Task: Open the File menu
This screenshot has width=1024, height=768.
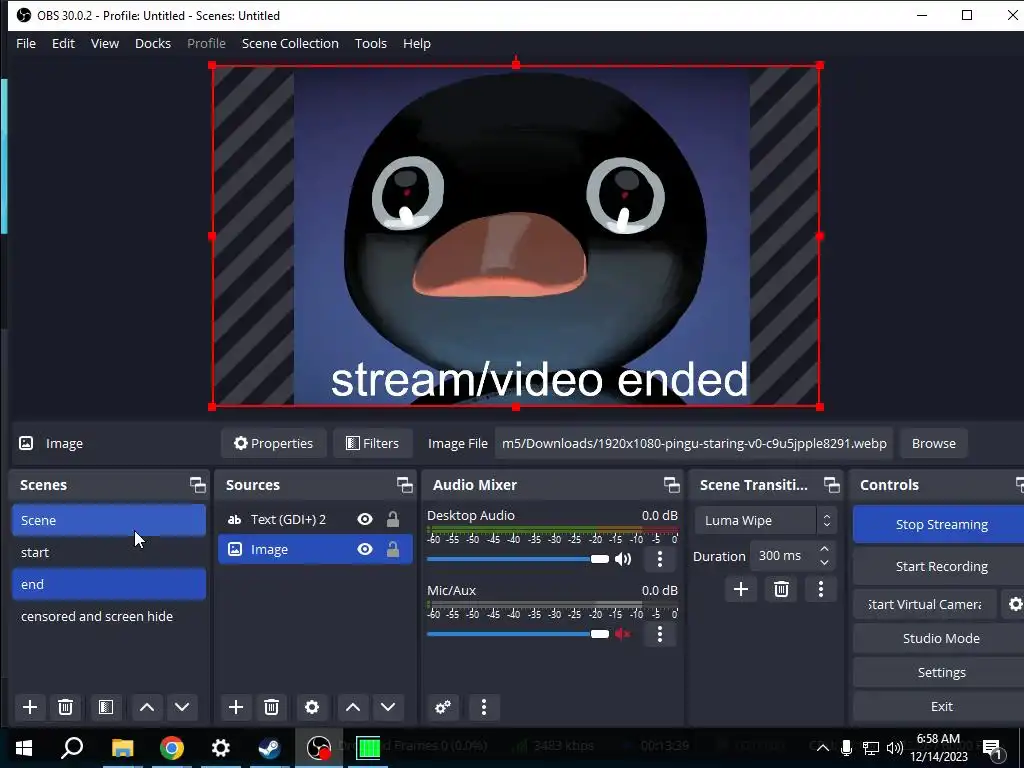Action: point(26,43)
